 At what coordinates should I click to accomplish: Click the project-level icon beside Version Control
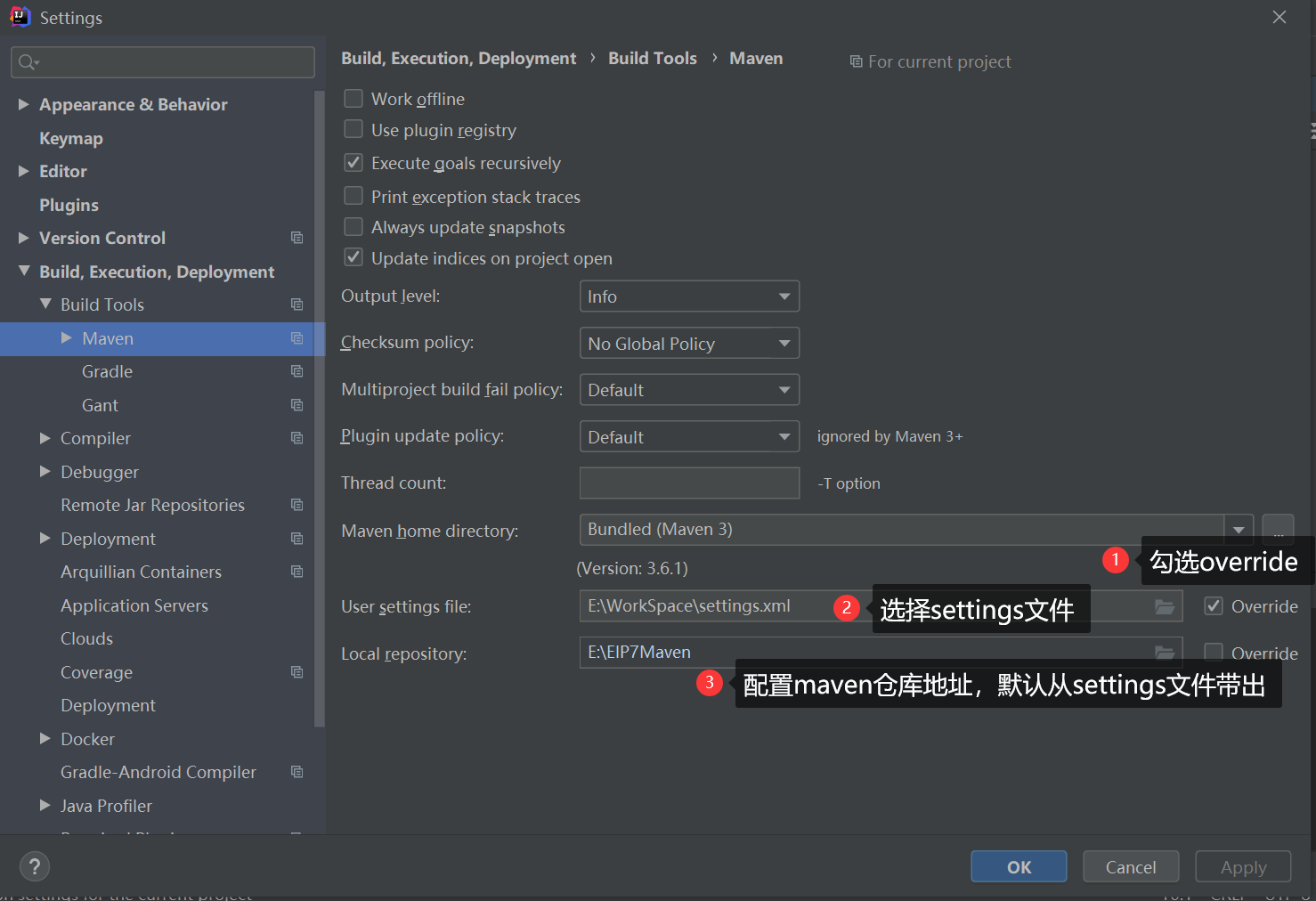[297, 238]
